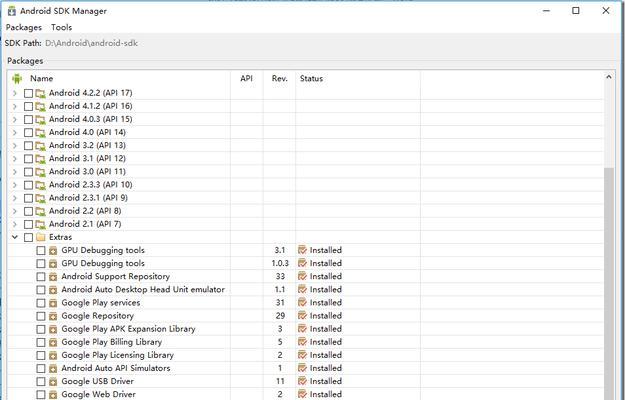Sort by the Status column header
Image resolution: width=625 pixels, height=400 pixels.
click(311, 78)
